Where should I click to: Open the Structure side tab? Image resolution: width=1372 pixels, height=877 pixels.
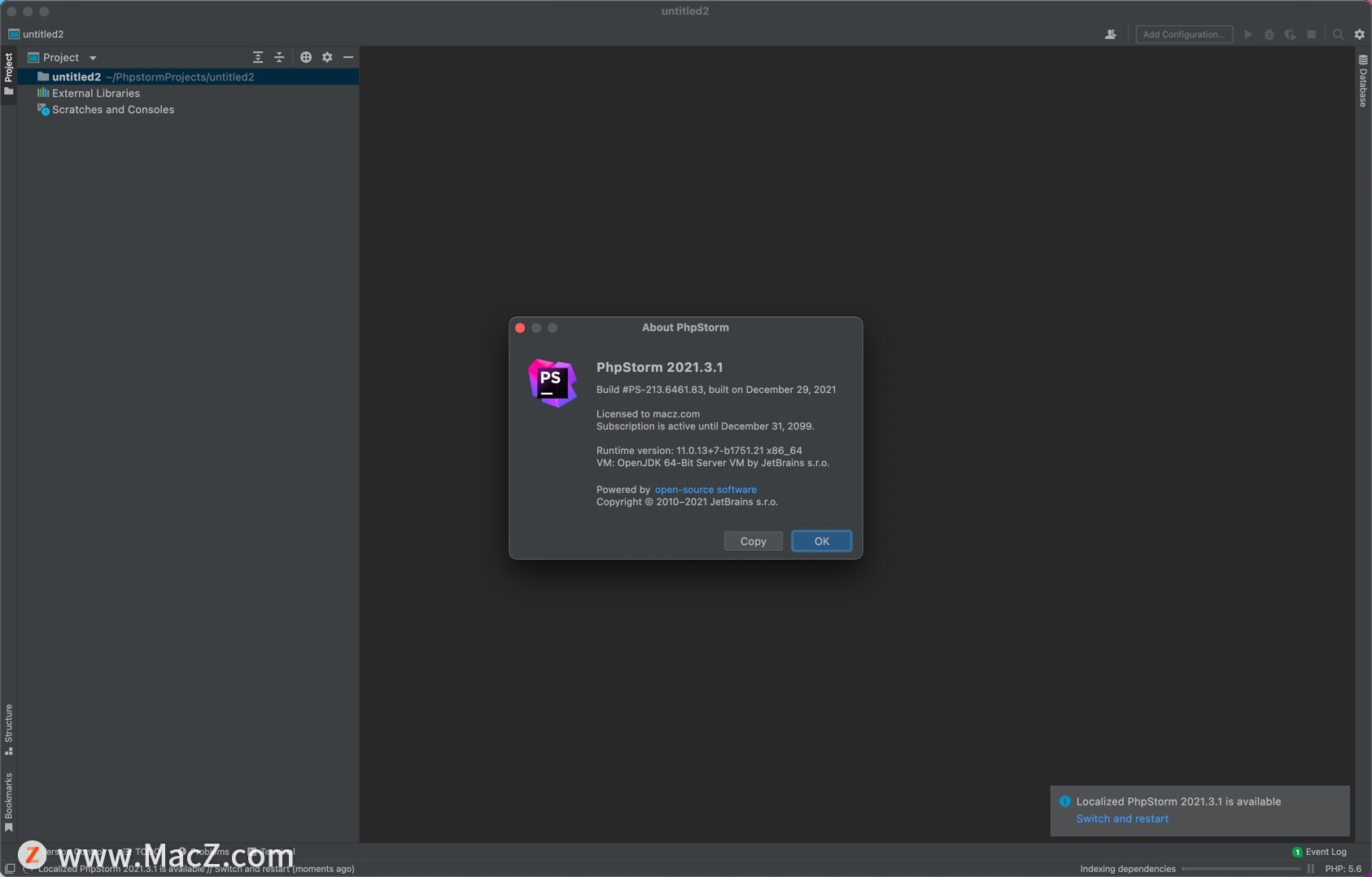[x=8, y=730]
